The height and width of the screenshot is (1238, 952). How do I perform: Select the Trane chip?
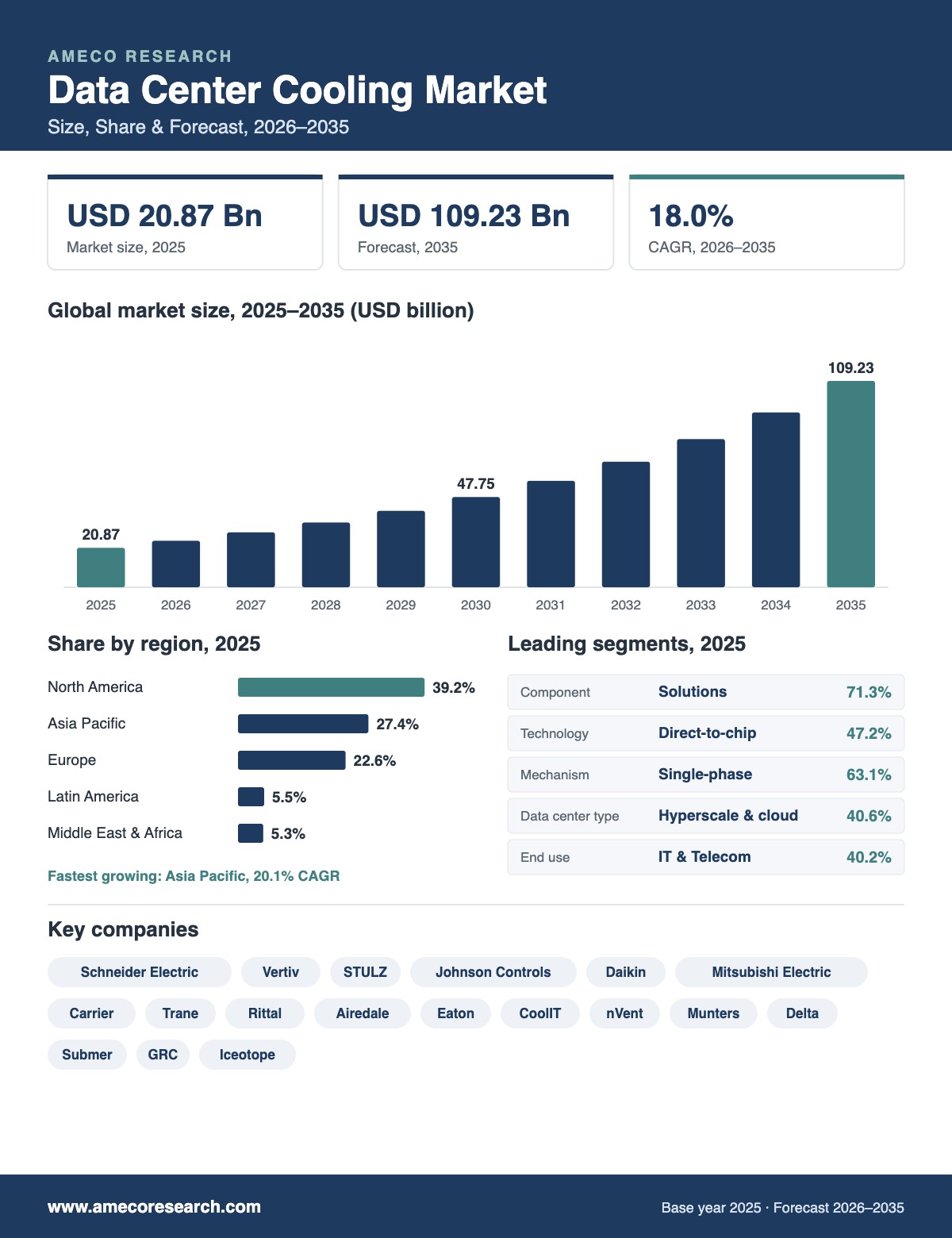[180, 1013]
